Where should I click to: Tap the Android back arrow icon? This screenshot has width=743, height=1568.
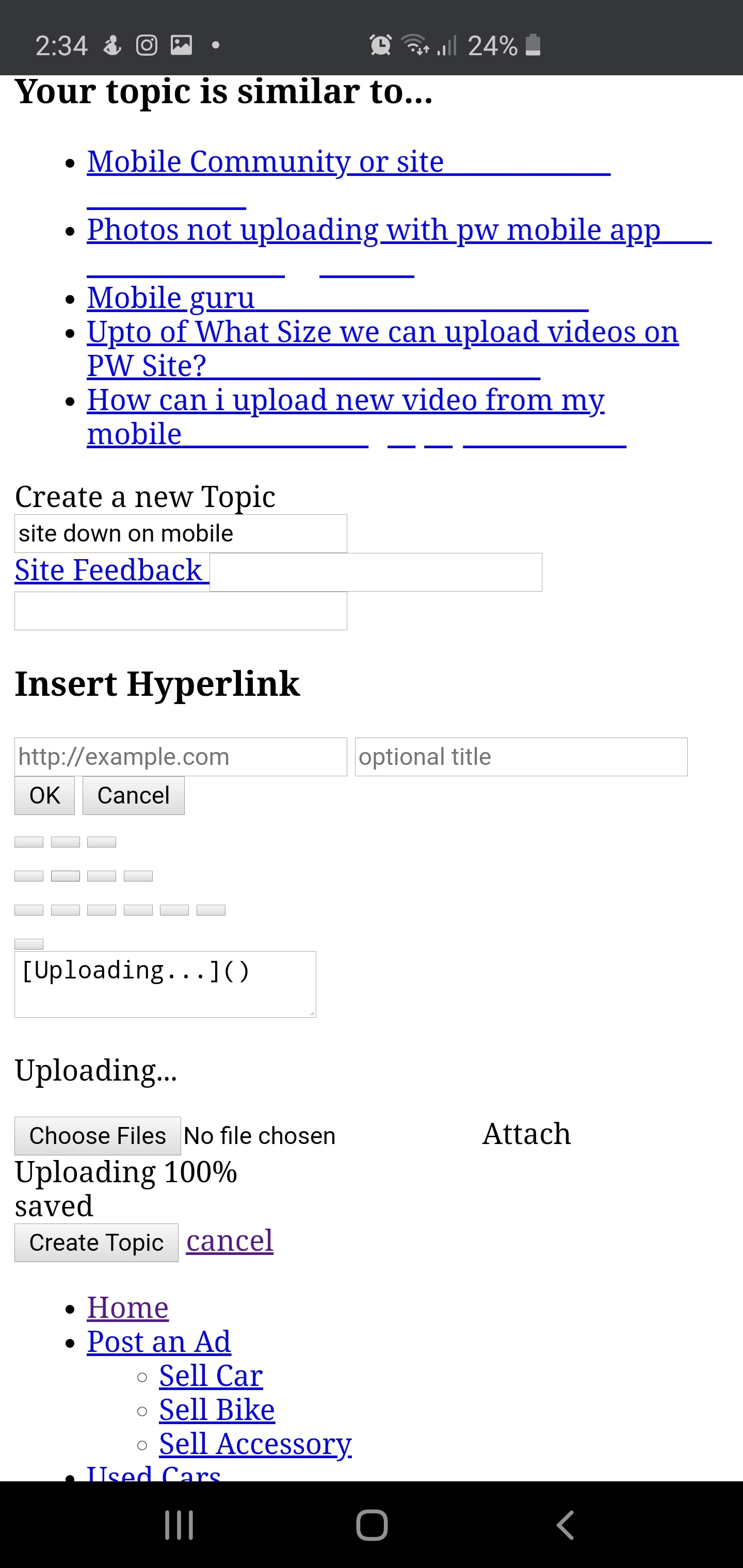pyautogui.click(x=565, y=1525)
